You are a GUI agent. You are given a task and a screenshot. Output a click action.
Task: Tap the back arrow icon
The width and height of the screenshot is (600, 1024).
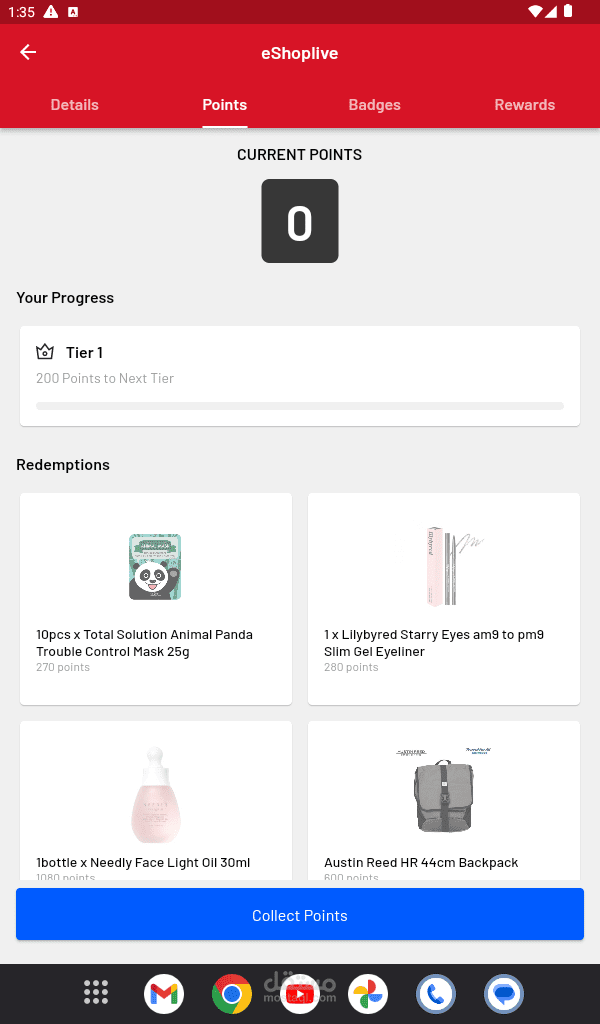[28, 53]
